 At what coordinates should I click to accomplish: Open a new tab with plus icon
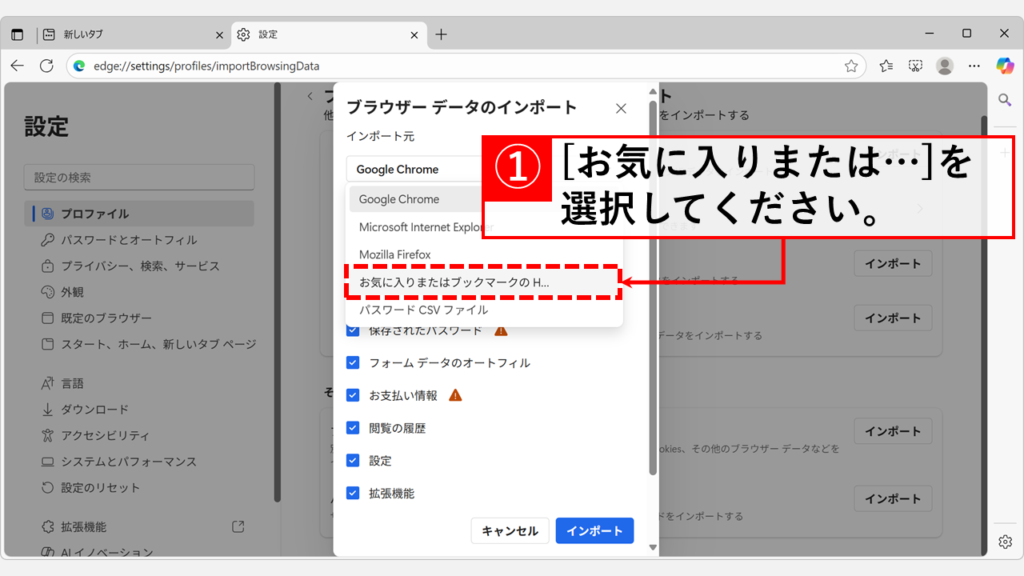441,35
